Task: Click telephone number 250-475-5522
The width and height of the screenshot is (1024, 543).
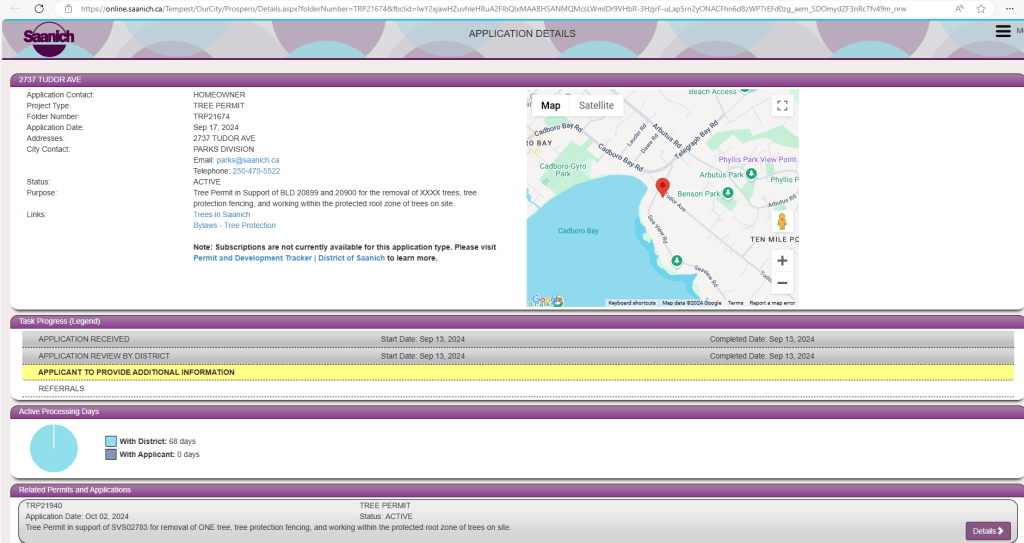Action: (256, 171)
